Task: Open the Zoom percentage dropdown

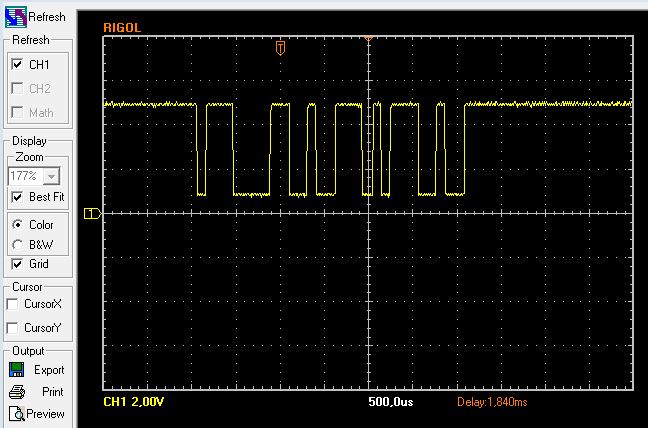Action: coord(52,176)
